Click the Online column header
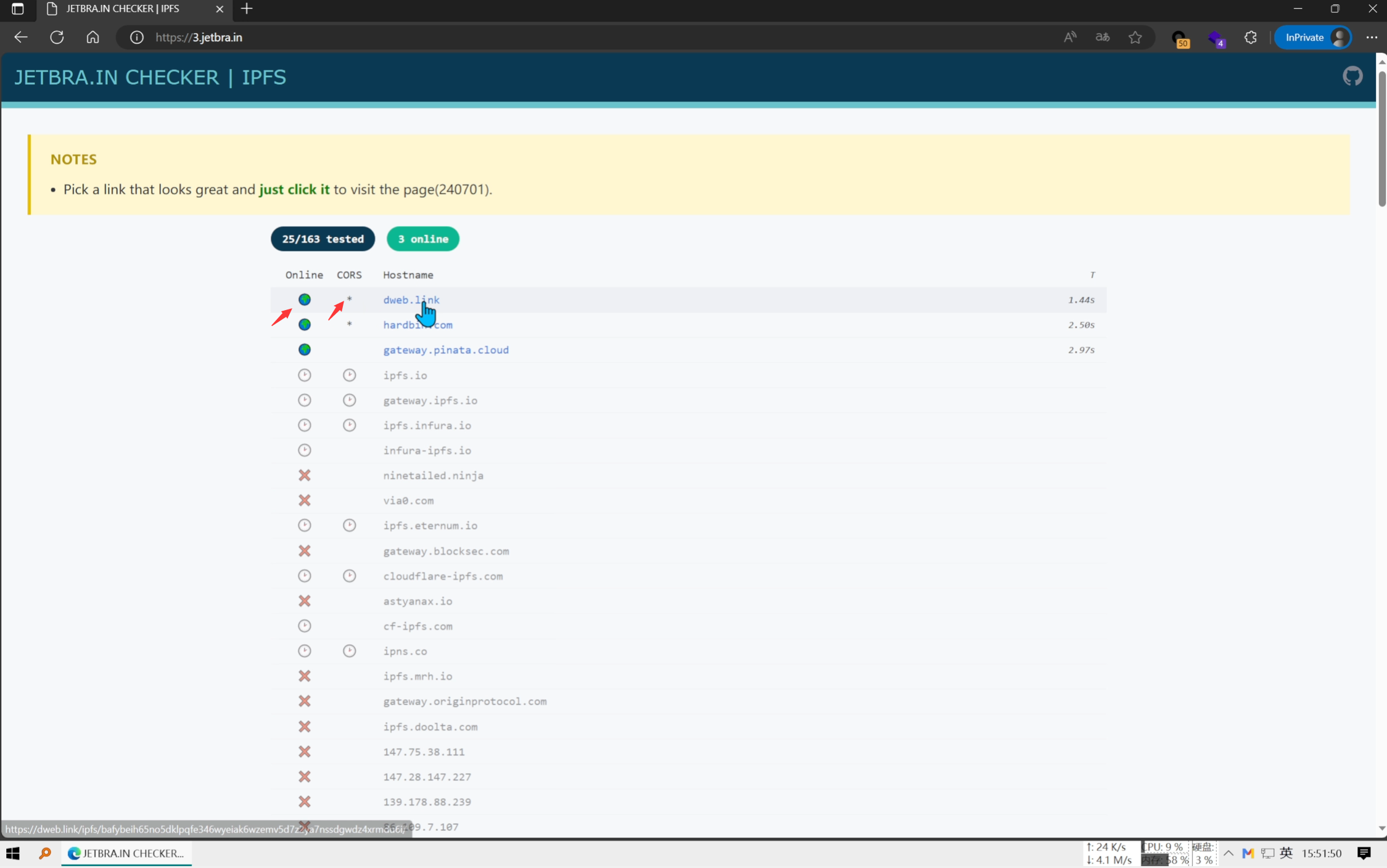Viewport: 1387px width, 868px height. click(304, 274)
